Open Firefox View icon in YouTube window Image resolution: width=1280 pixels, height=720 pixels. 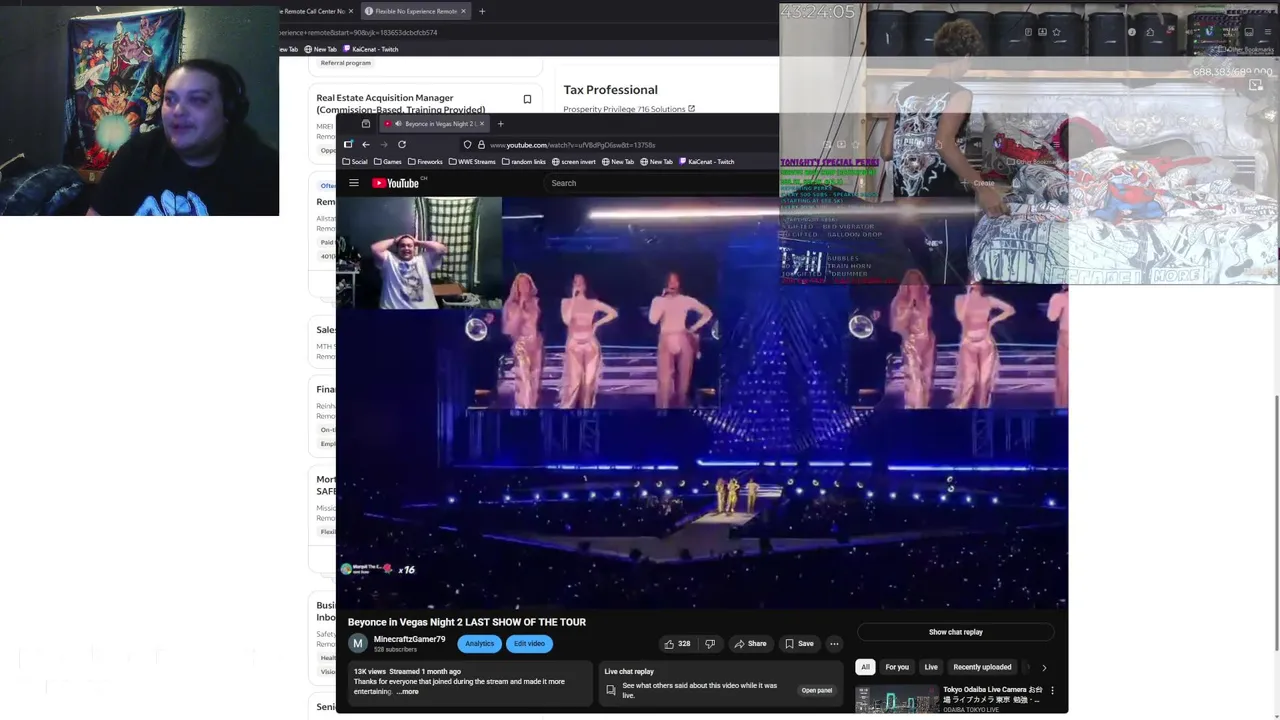pyautogui.click(x=365, y=124)
